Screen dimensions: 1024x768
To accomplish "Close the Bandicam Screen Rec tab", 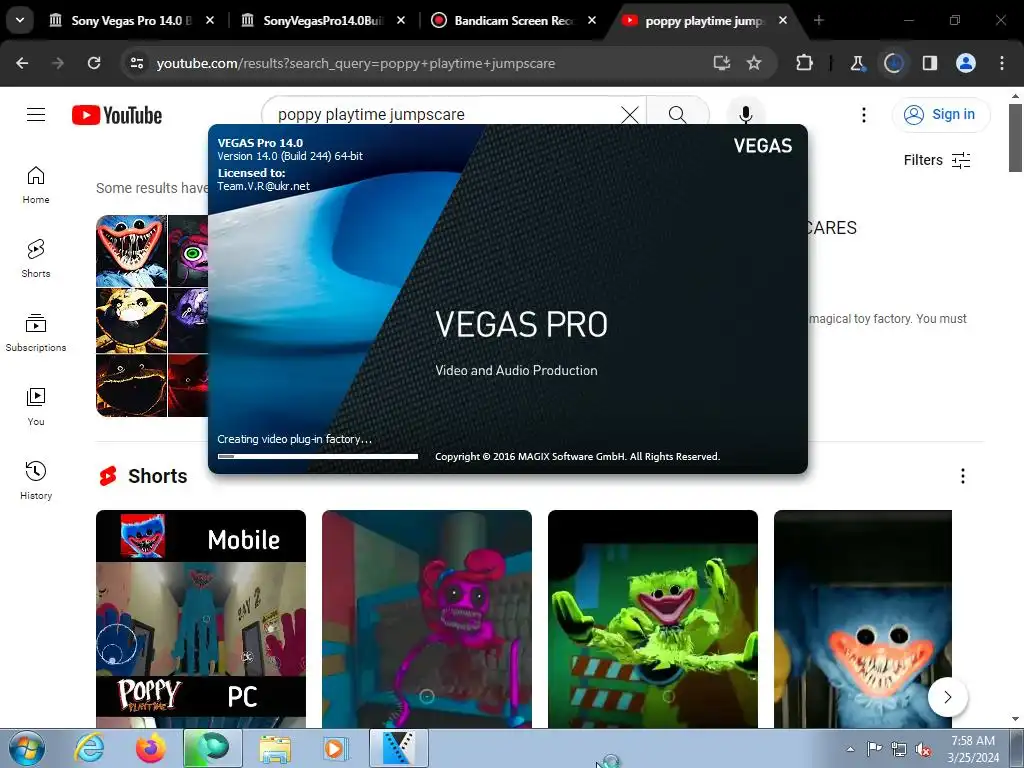I will [592, 20].
